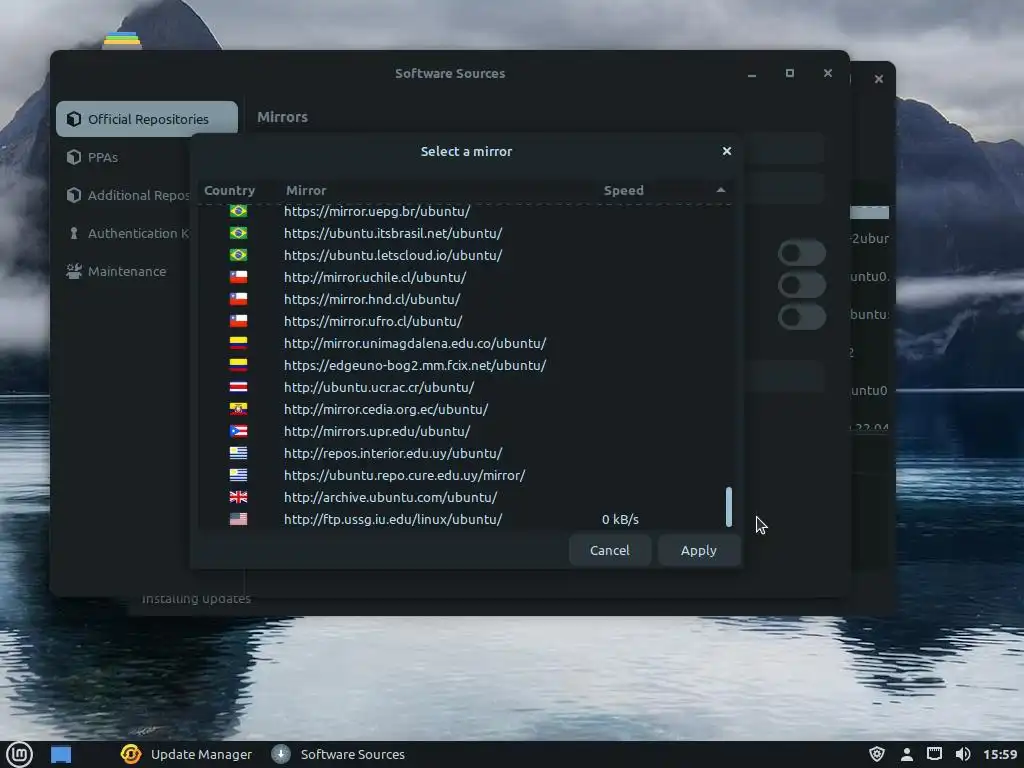The image size is (1024, 768).
Task: Go to the Authentication Keys section
Action: click(x=127, y=233)
